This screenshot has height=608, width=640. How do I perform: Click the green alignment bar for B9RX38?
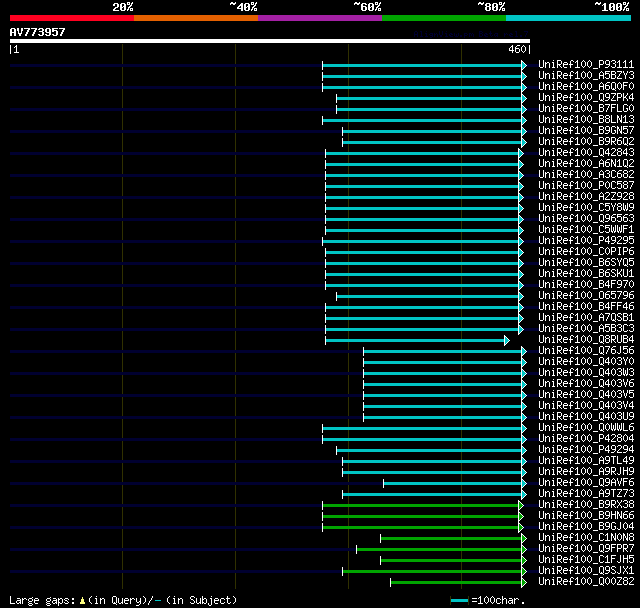(423, 506)
